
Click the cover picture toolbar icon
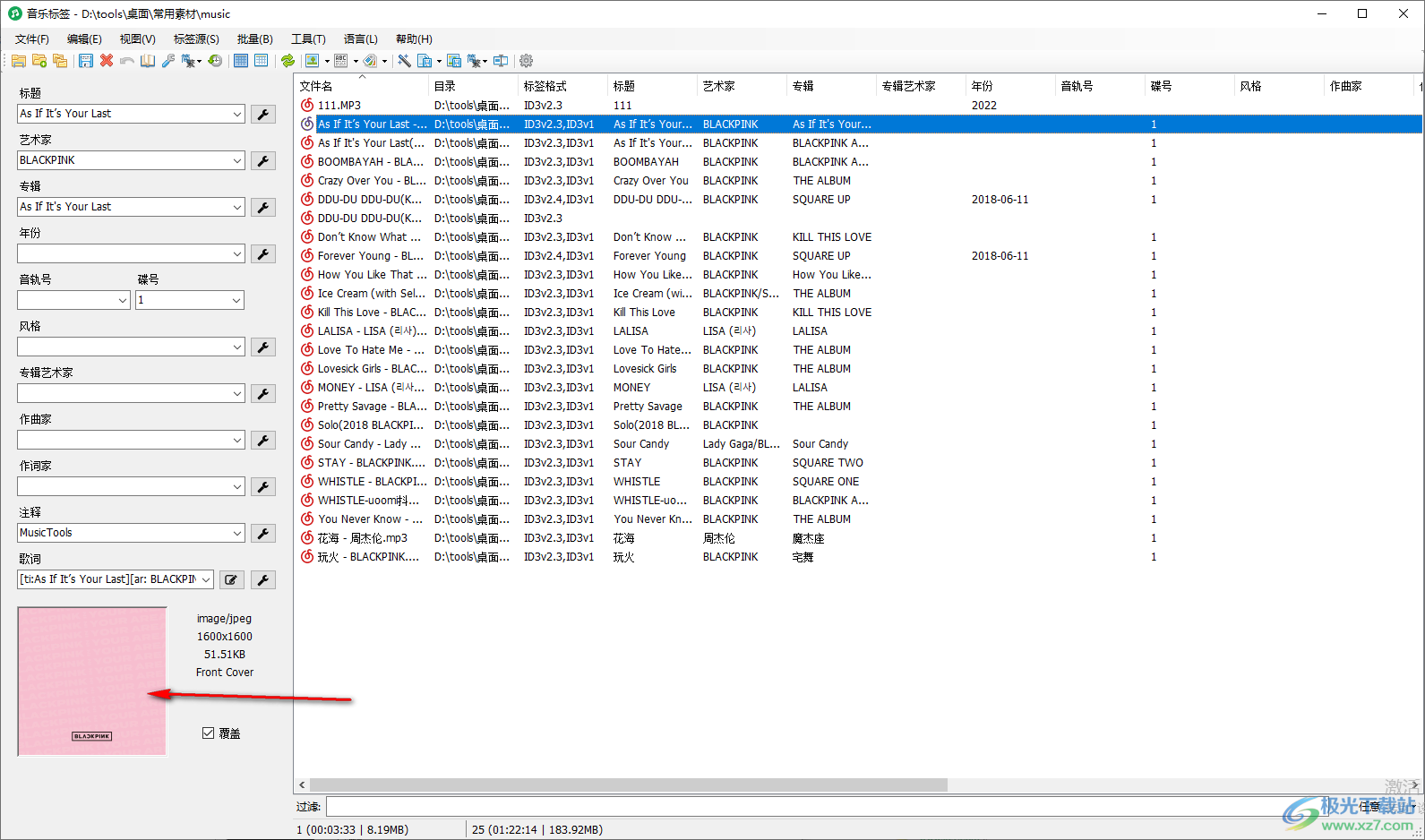313,61
